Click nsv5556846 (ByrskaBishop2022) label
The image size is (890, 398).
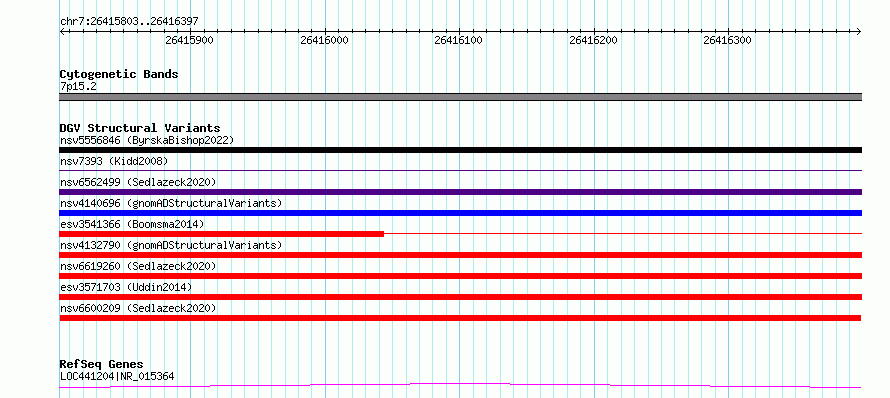146,140
